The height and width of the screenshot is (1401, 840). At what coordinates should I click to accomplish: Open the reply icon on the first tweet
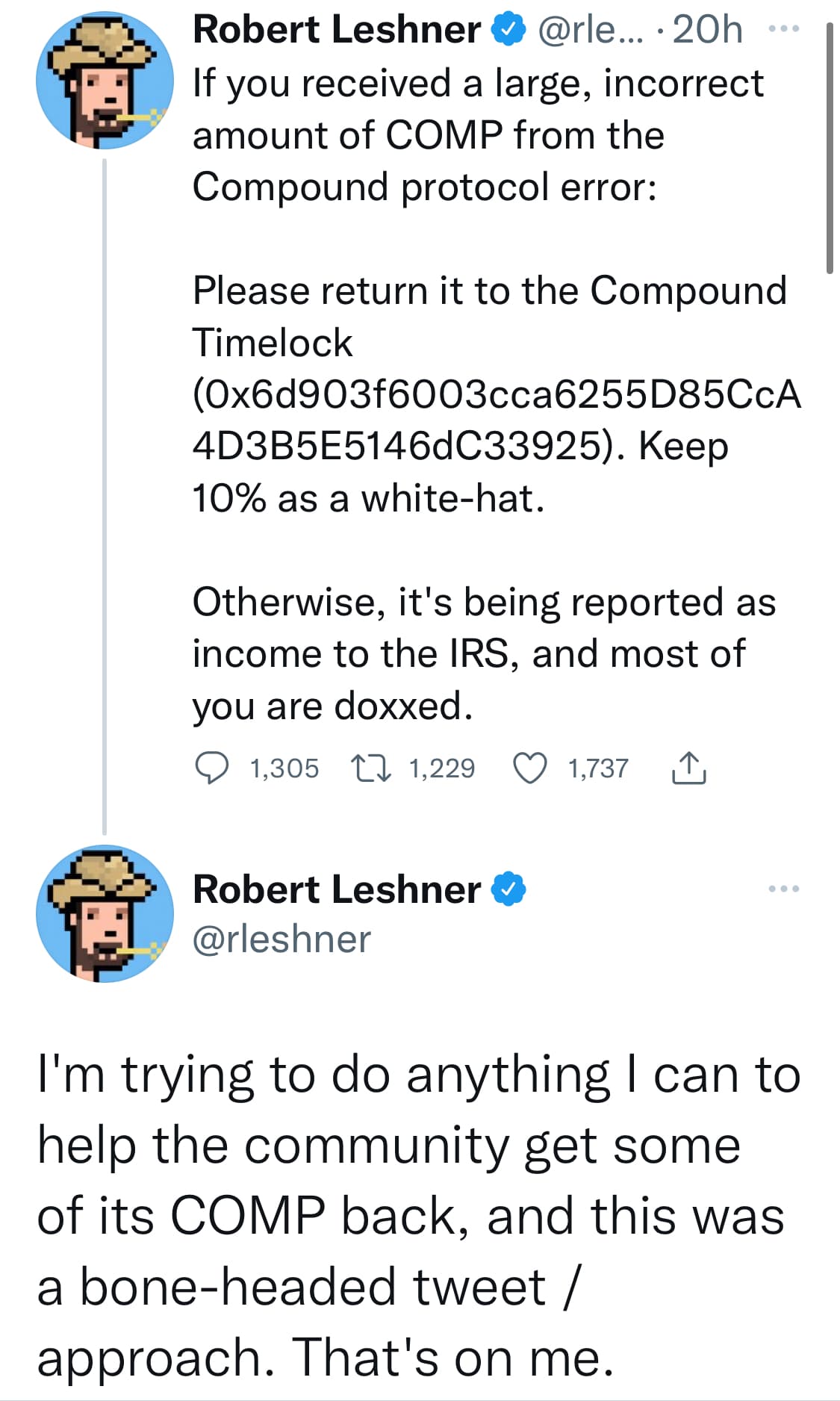(211, 768)
